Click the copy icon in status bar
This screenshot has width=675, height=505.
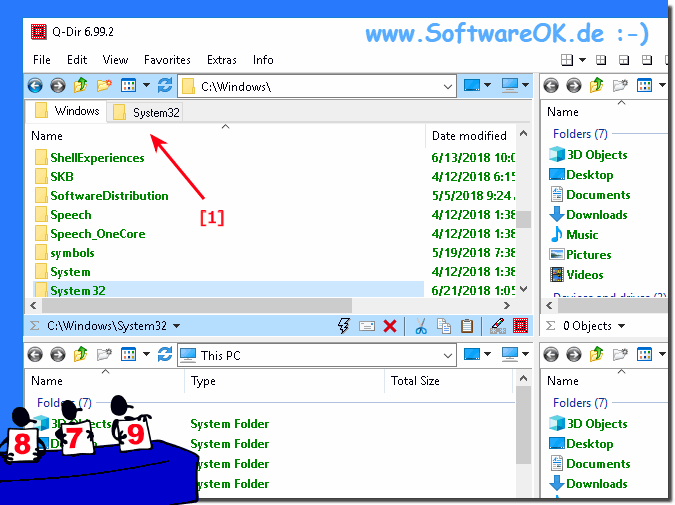tap(444, 326)
